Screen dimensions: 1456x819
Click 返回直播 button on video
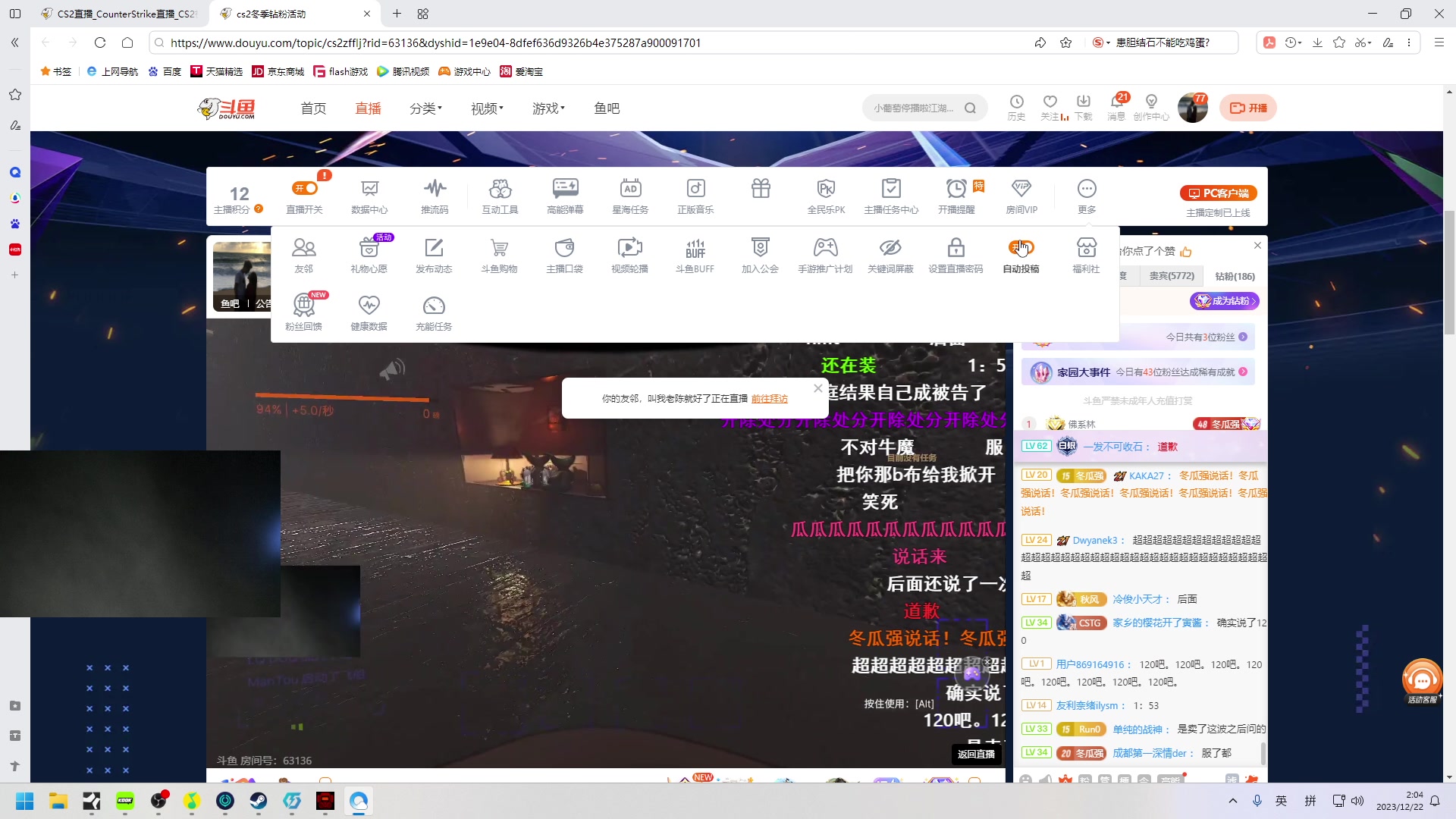coord(976,754)
